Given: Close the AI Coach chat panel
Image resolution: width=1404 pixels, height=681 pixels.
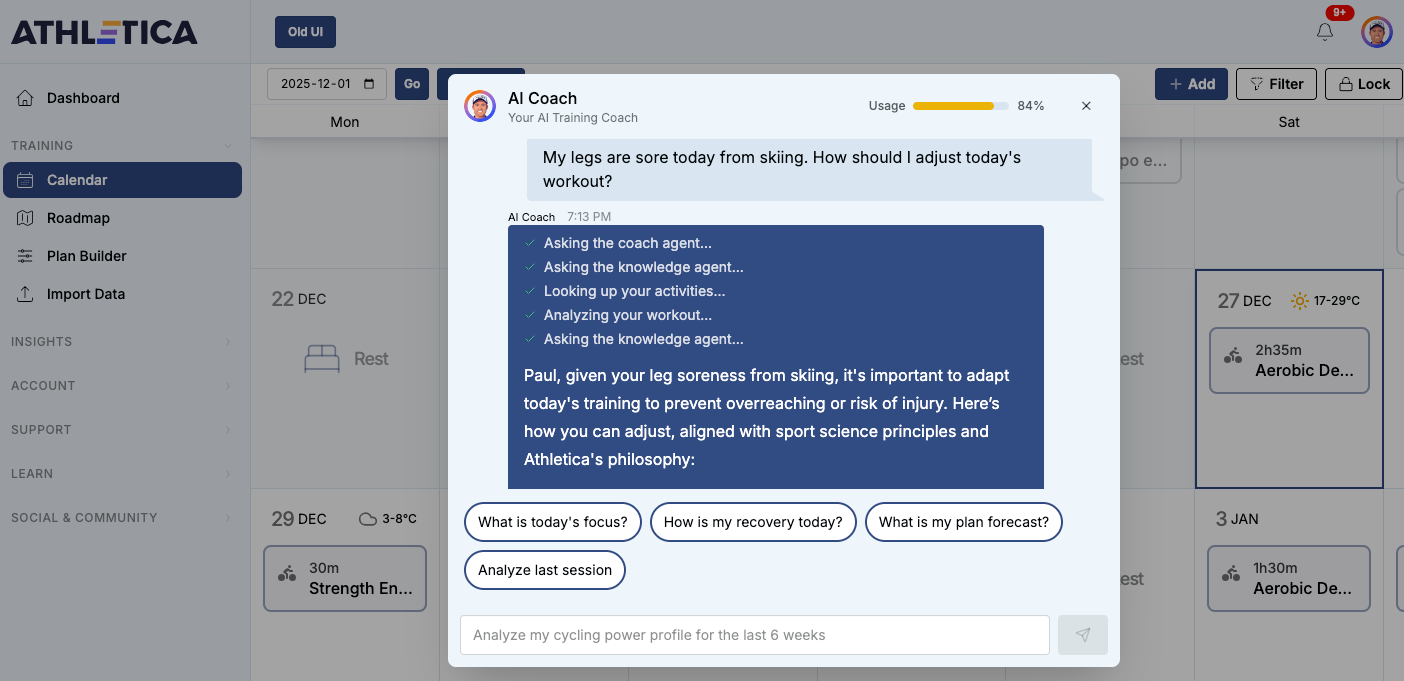Looking at the screenshot, I should click(1086, 106).
